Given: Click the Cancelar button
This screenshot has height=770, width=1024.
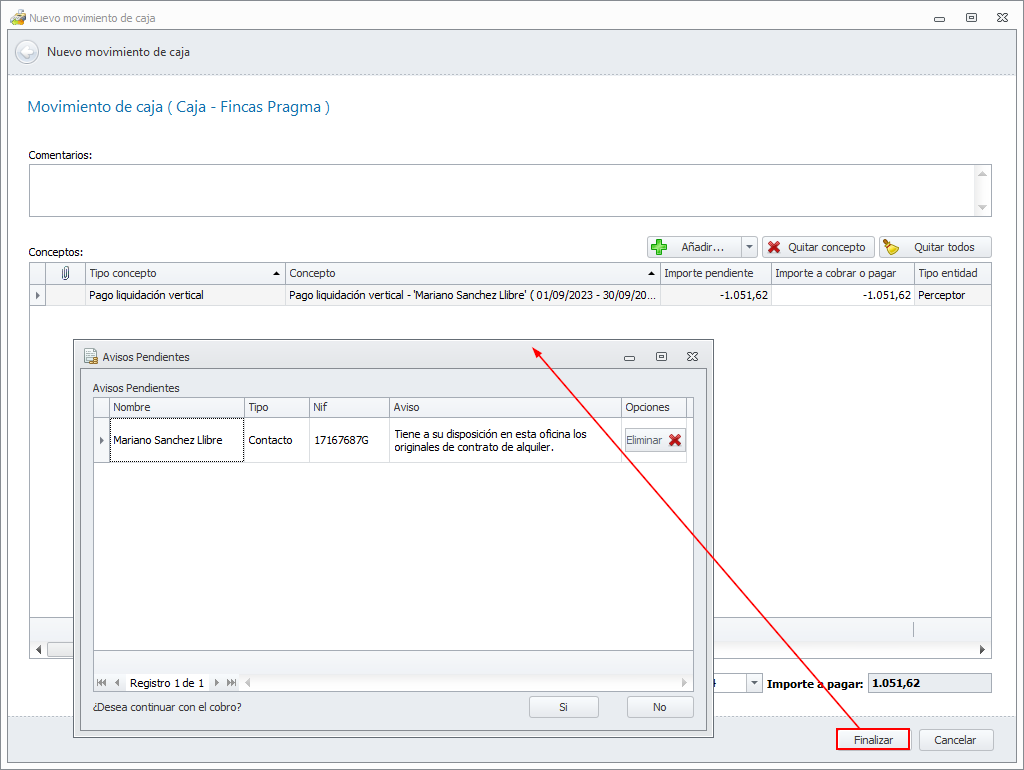Looking at the screenshot, I should pos(955,740).
